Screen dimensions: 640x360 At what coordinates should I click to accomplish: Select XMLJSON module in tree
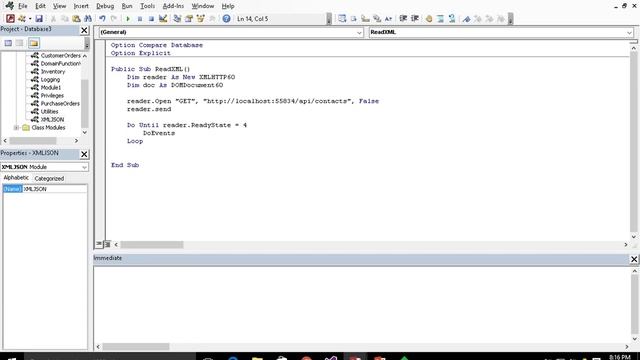(52, 120)
